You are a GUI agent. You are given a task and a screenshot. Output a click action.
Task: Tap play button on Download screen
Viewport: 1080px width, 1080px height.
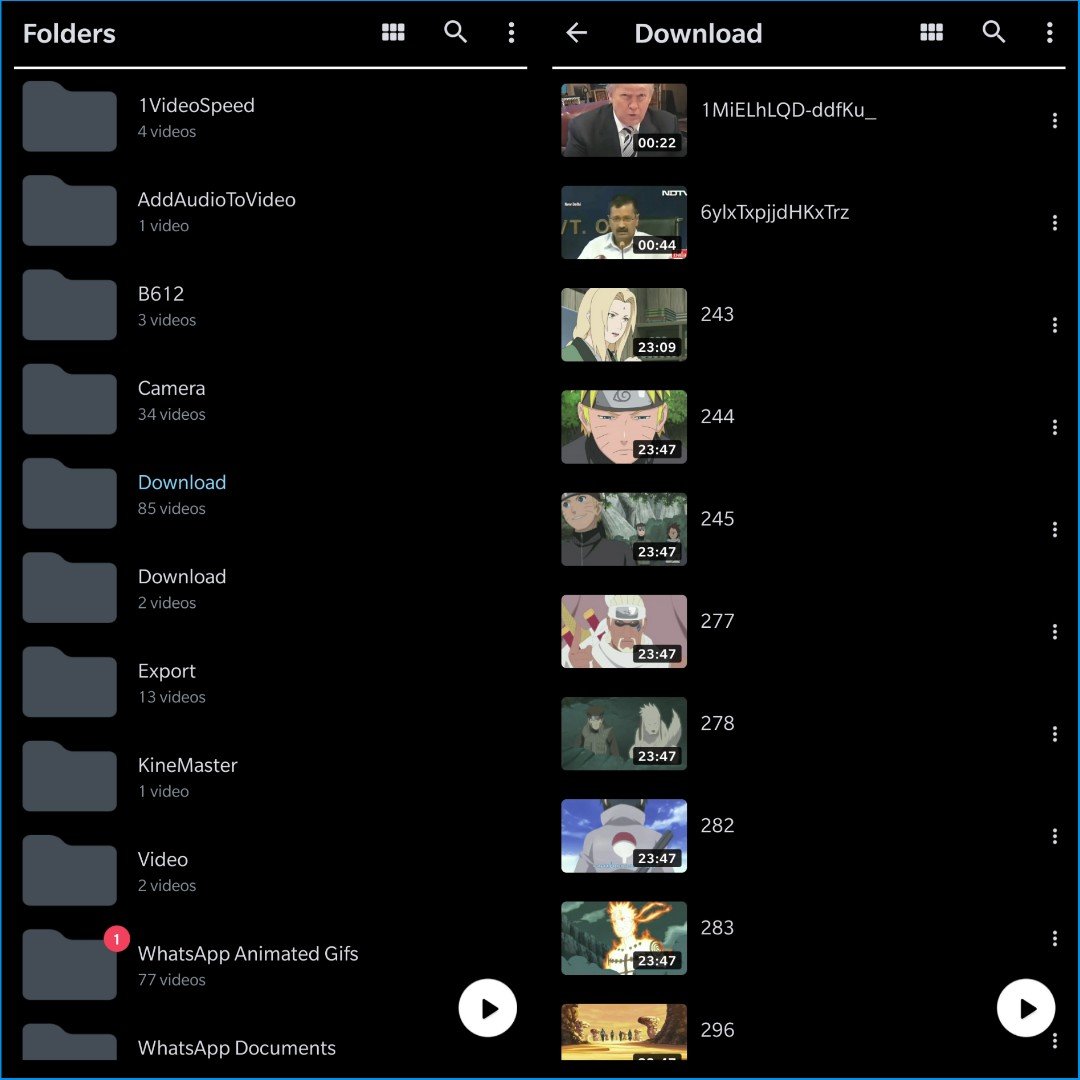coord(1026,1008)
